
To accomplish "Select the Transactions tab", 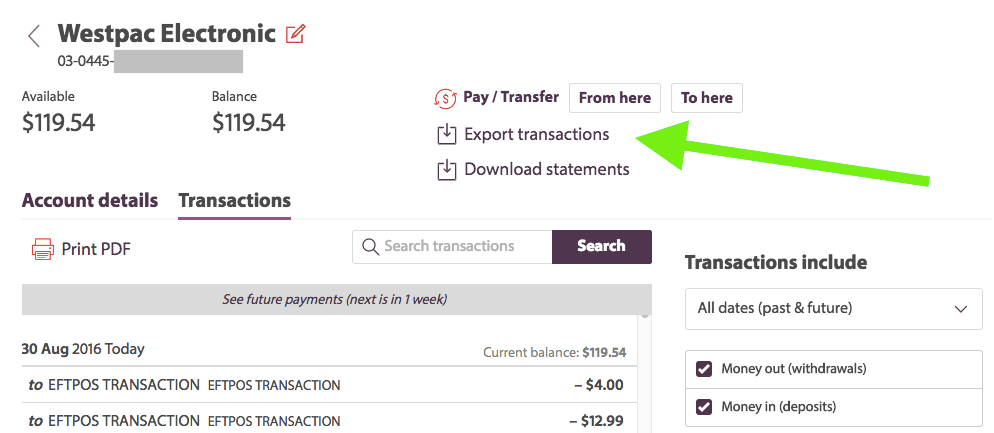I will pos(234,200).
